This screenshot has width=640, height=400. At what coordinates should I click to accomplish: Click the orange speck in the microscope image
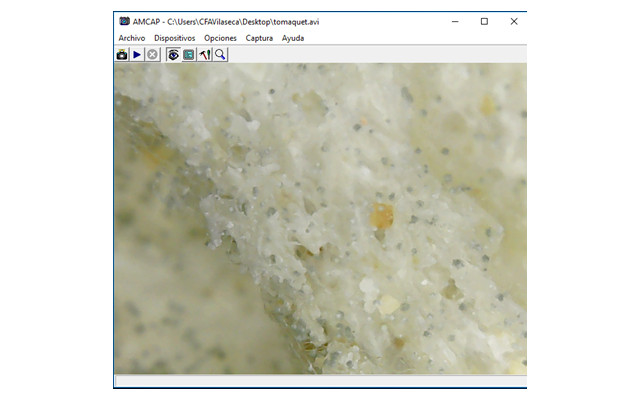click(x=382, y=214)
